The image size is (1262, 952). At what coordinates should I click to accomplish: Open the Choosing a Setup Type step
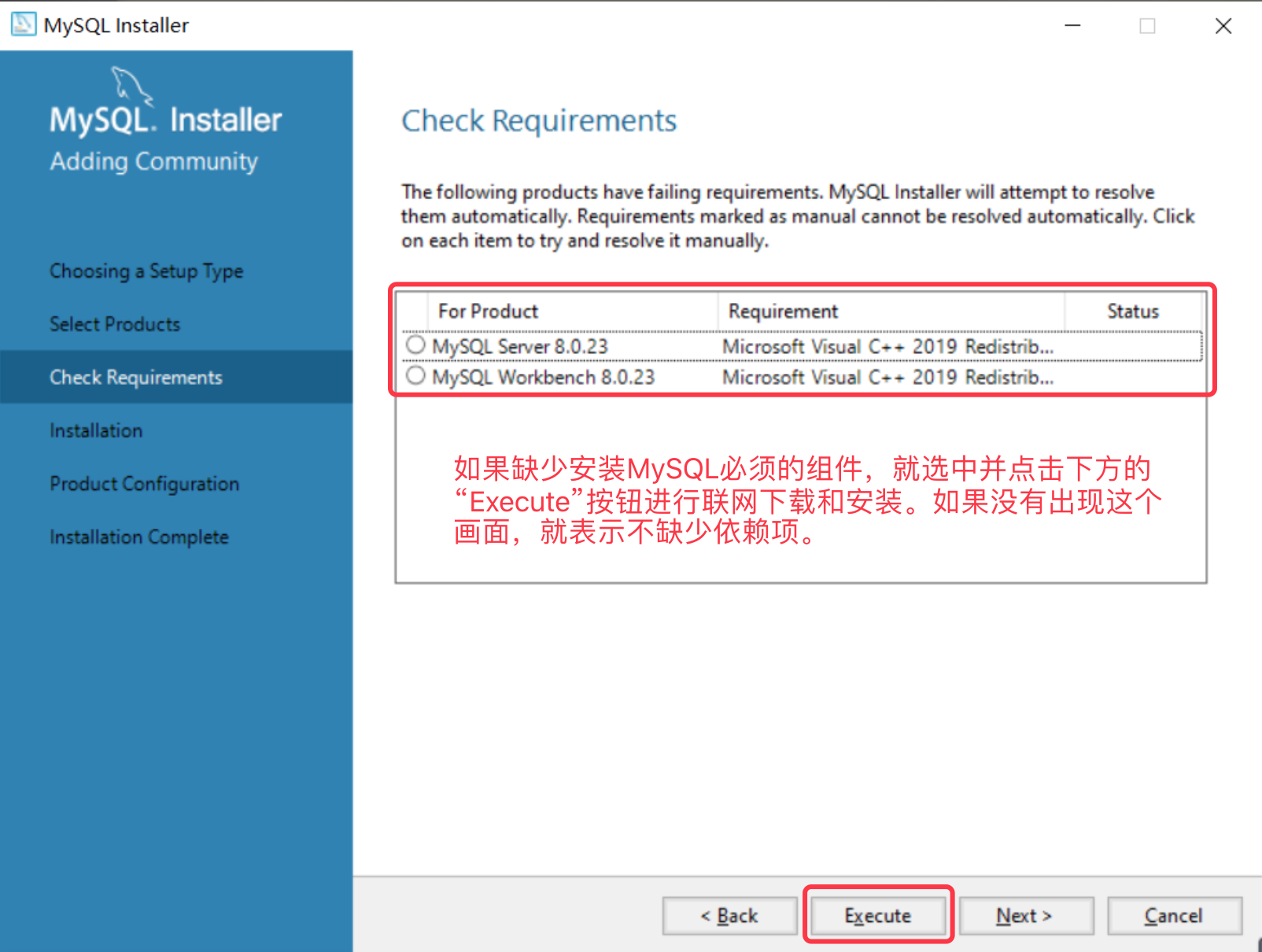(x=146, y=271)
